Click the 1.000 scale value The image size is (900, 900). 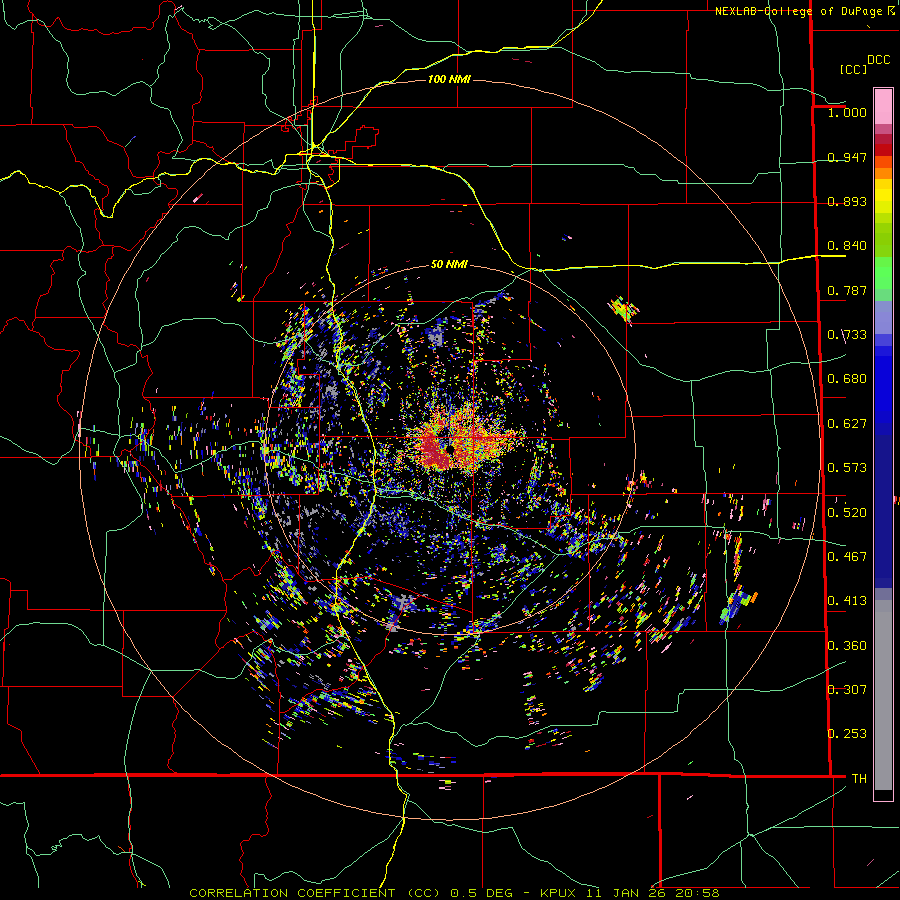[x=847, y=112]
